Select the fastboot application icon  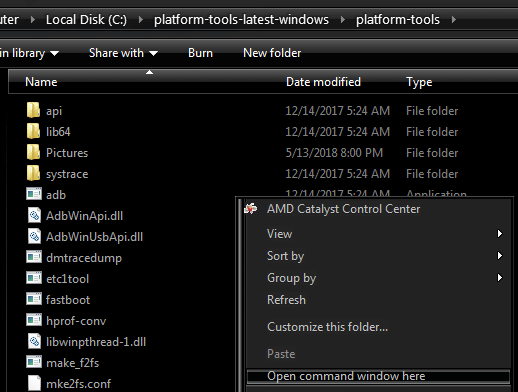pos(34,299)
